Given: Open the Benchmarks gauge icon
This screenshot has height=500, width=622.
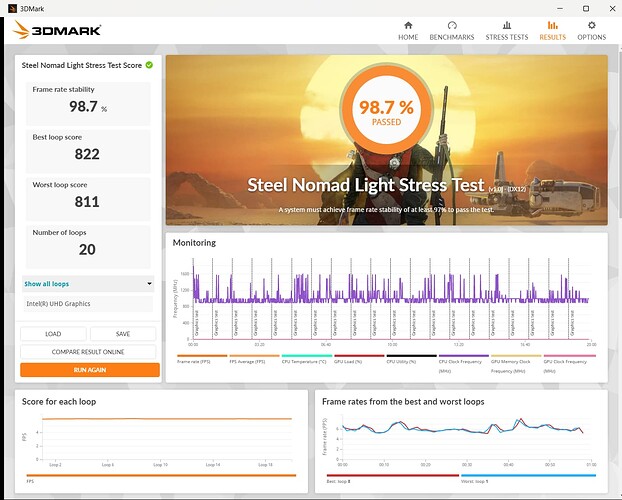Looking at the screenshot, I should [452, 25].
